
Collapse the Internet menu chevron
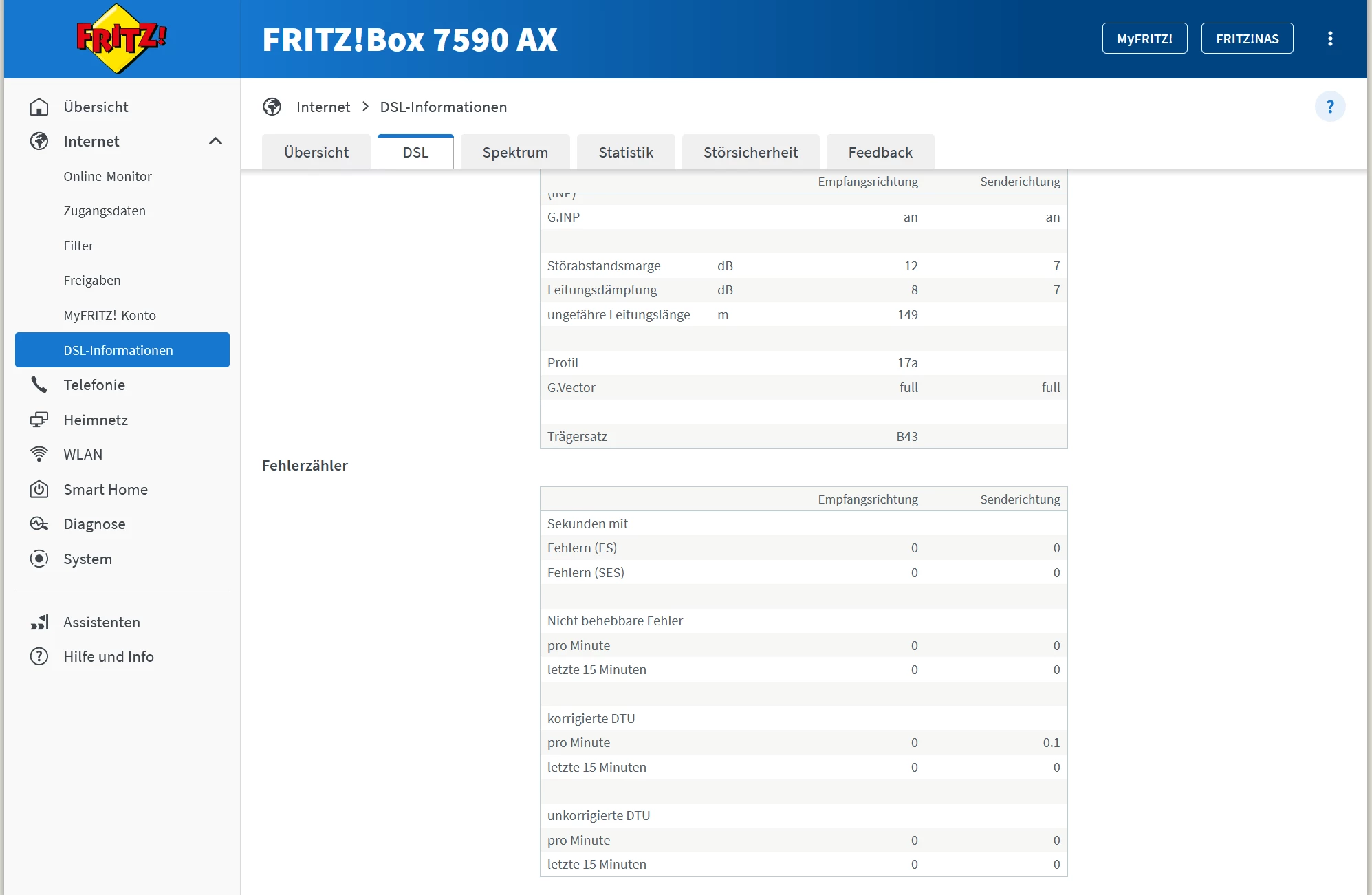[x=215, y=141]
